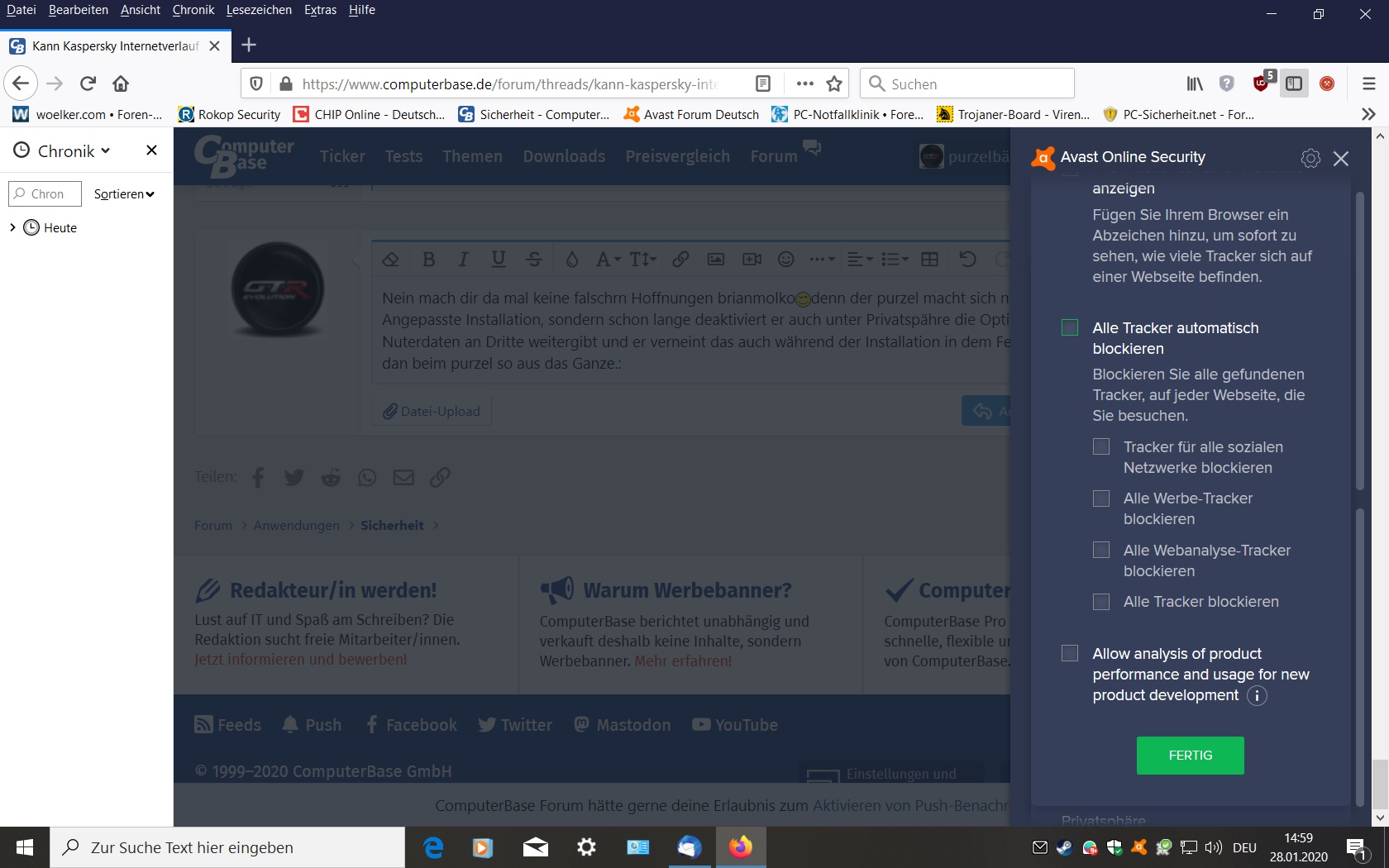The image size is (1389, 868).
Task: Open Edge from the taskbar
Action: 433,847
